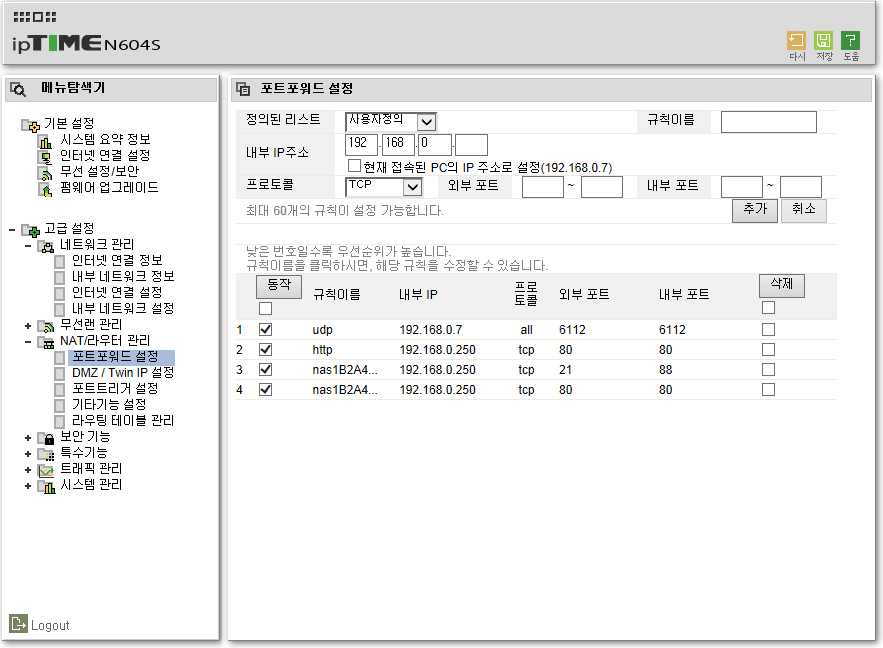The height and width of the screenshot is (648, 883).
Task: Click the ipTIME N604S logo
Action: point(86,43)
